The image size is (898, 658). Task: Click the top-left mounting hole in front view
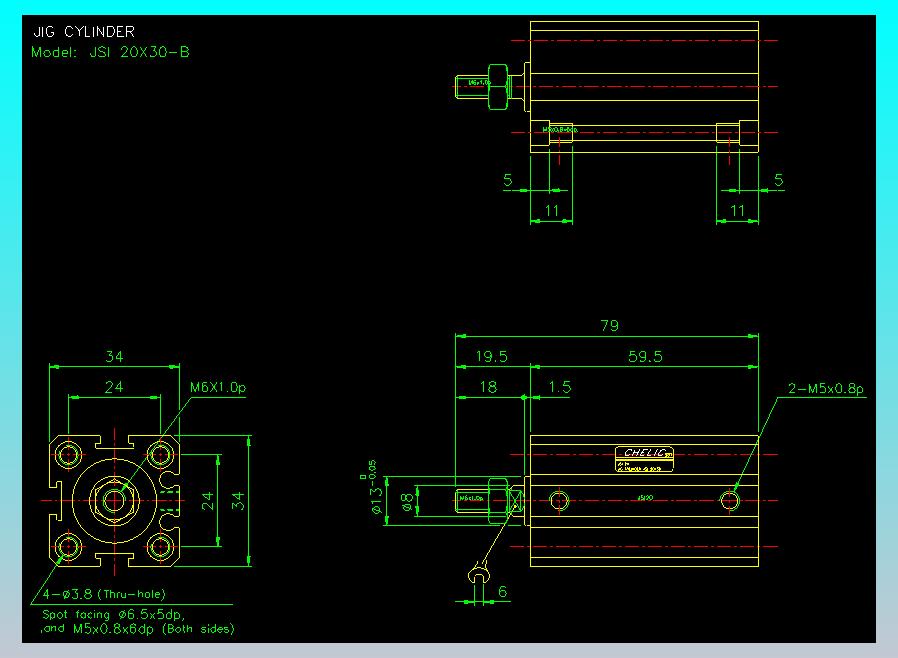(69, 455)
